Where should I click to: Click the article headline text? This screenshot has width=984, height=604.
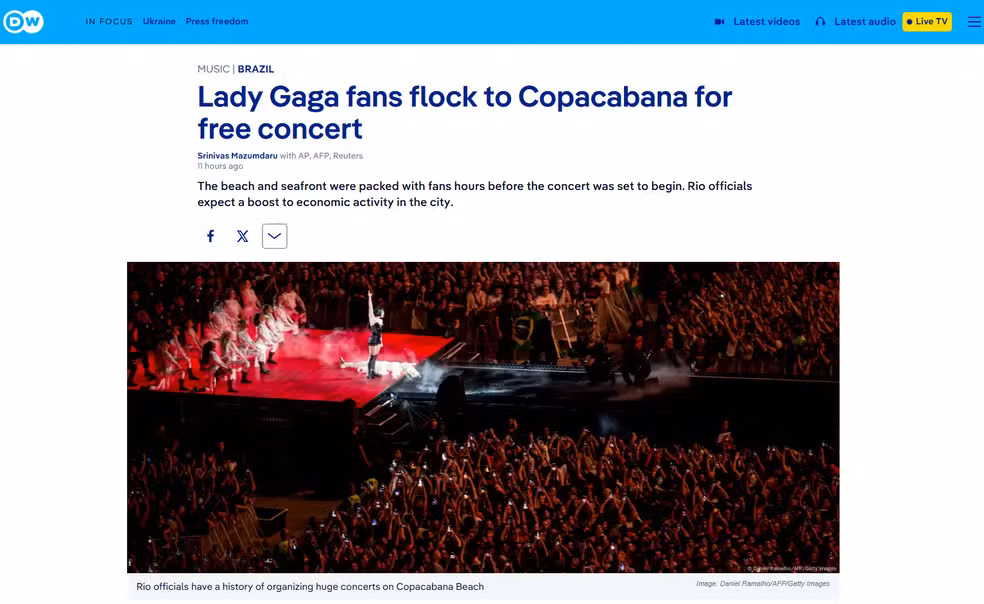pos(464,112)
